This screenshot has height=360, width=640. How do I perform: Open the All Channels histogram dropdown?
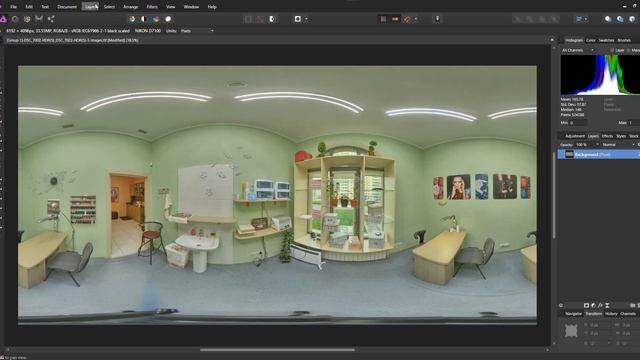578,50
